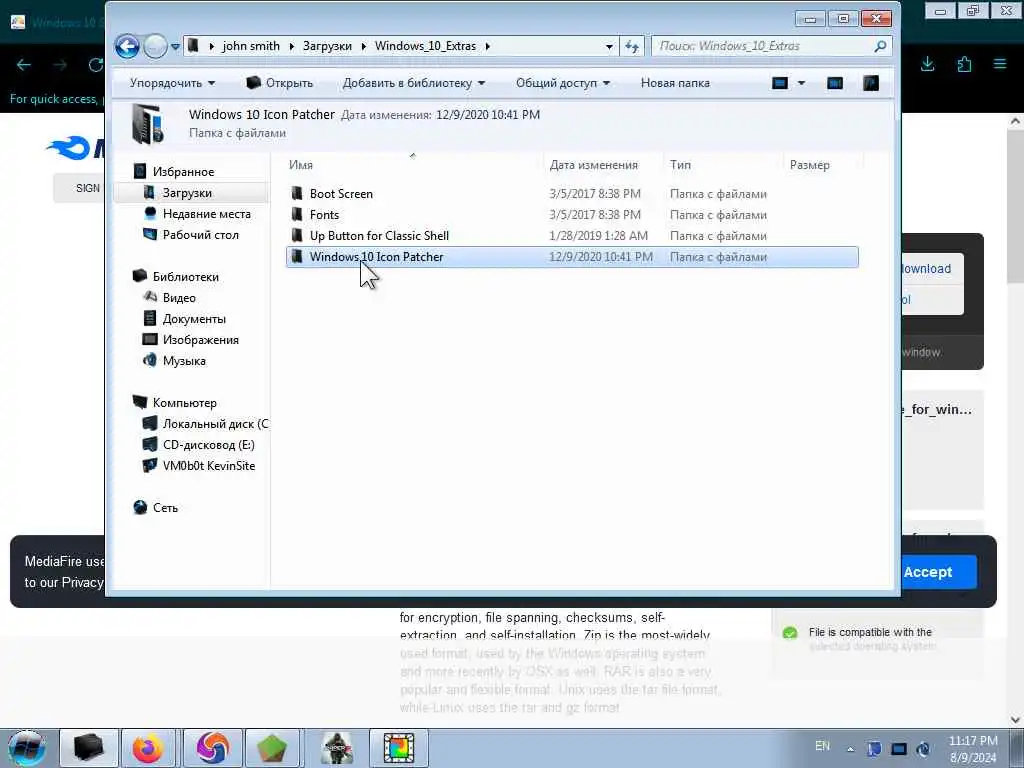Screen dimensions: 1024x768
Task: Open the Firefox taskbar icon
Action: coord(148,748)
